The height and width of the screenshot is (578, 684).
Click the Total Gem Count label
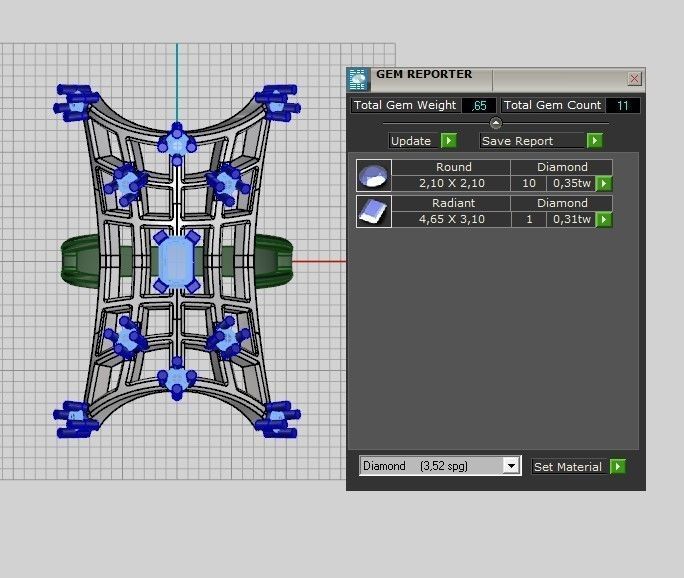tap(552, 106)
